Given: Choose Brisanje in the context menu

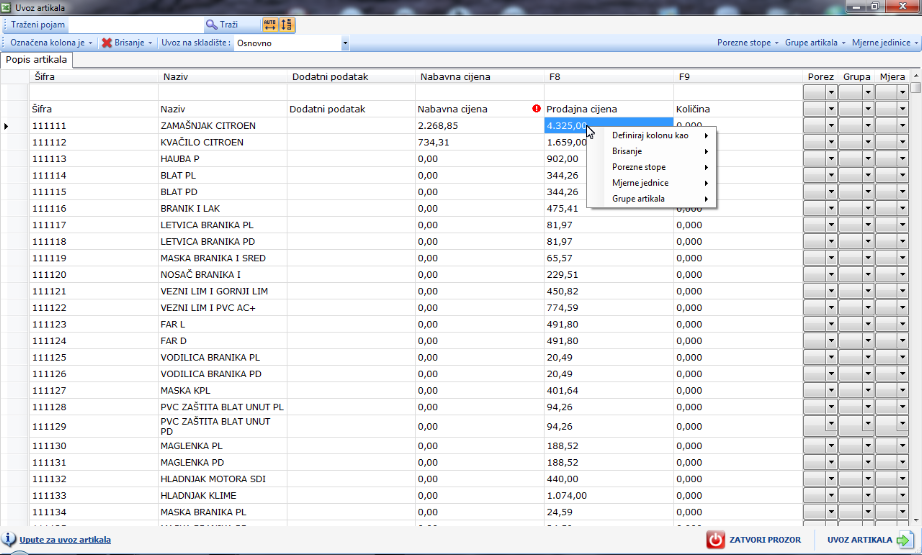Looking at the screenshot, I should coord(652,151).
